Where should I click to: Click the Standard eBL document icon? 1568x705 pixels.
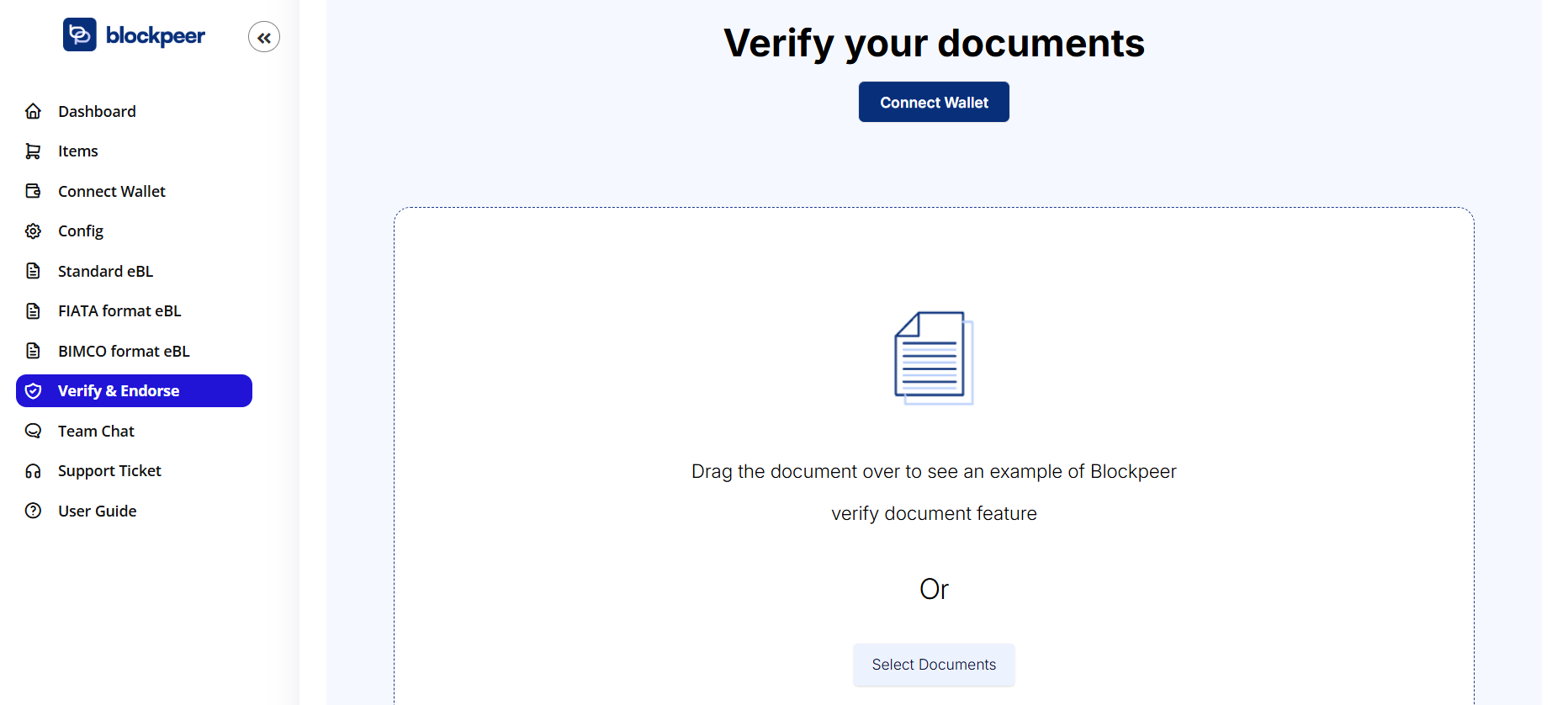33,271
